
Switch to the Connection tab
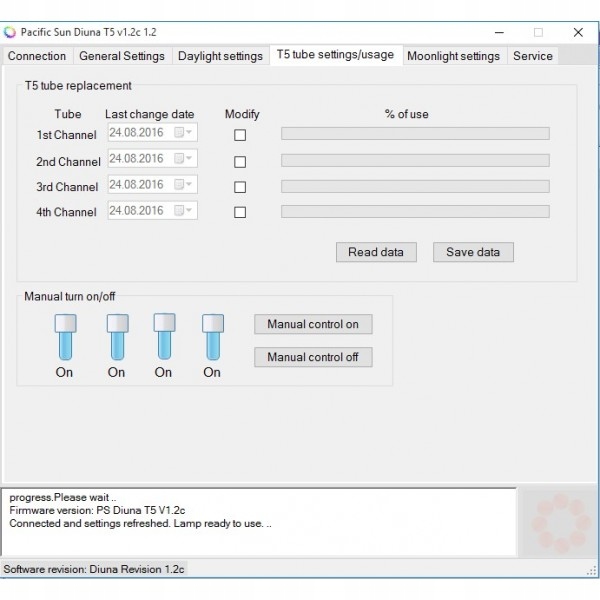[x=37, y=56]
